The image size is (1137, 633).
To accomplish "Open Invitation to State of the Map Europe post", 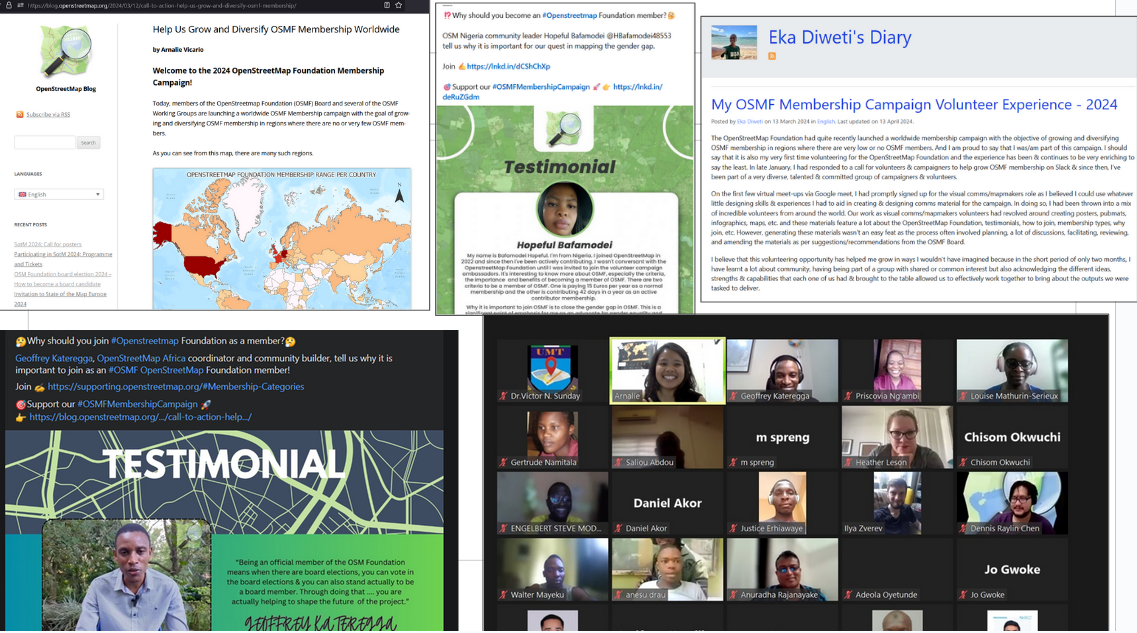I will click(x=60, y=299).
